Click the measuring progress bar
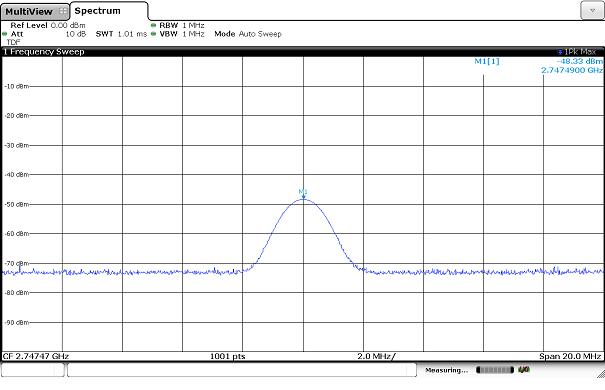This screenshot has width=605, height=390. click(x=495, y=370)
